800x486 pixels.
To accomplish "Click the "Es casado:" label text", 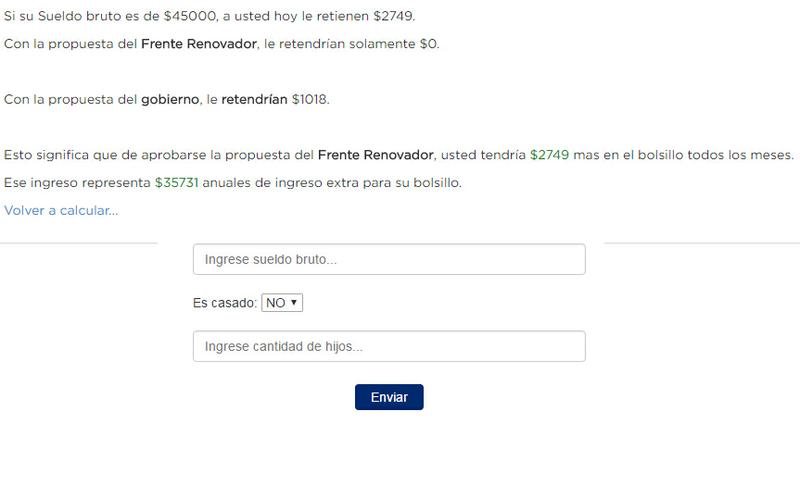I will (x=225, y=303).
